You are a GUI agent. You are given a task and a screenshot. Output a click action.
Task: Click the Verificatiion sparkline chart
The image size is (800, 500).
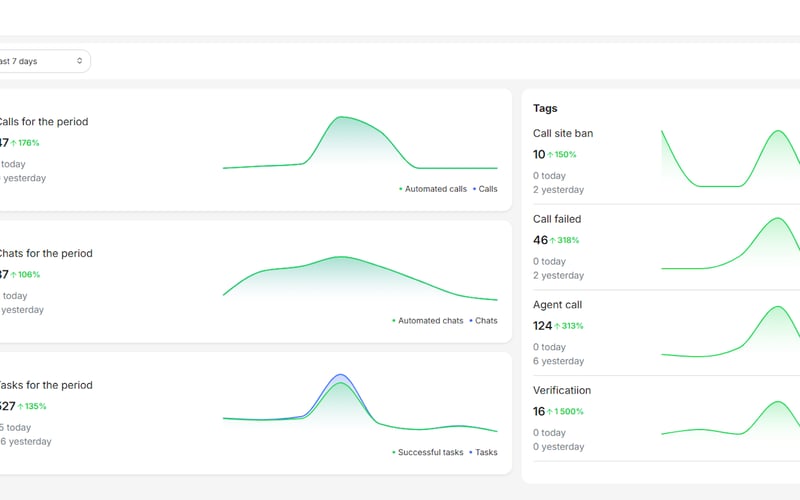click(731, 418)
